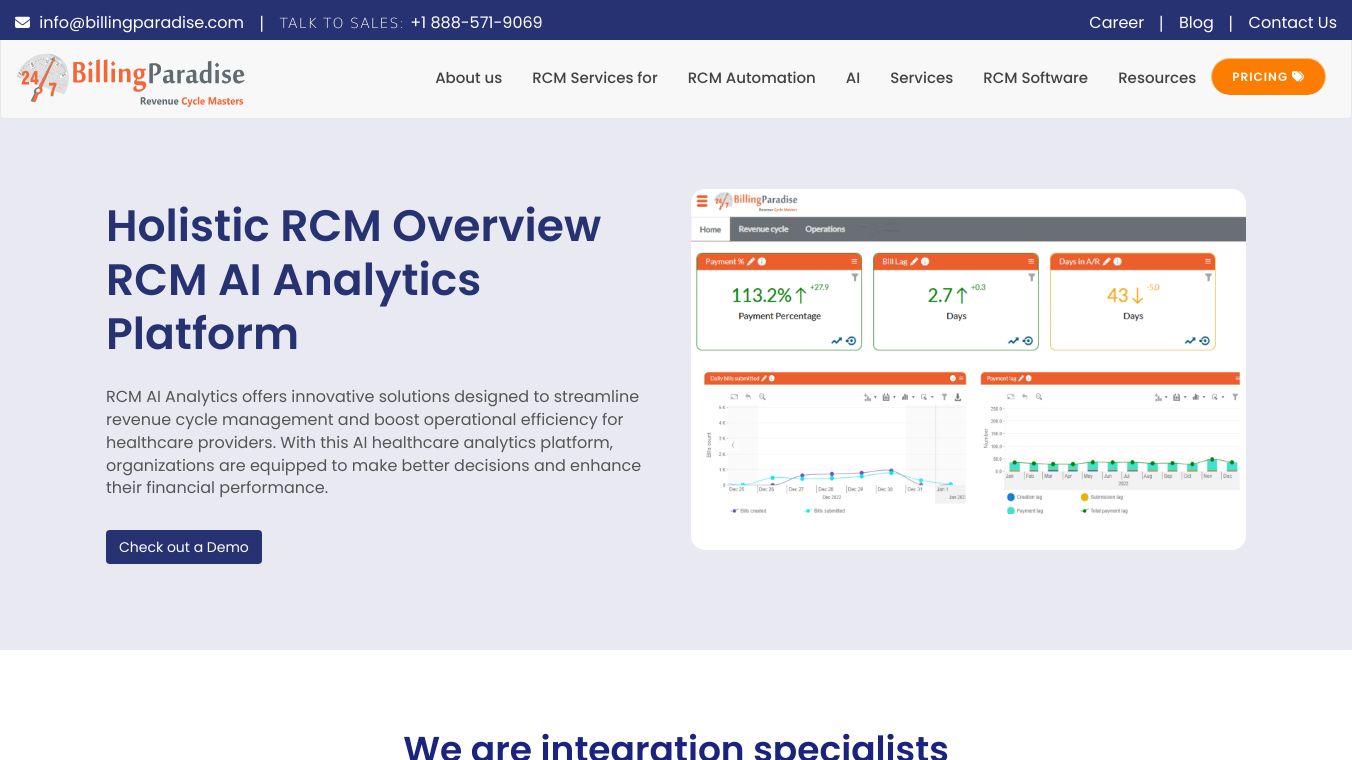Open the Resources menu
Image resolution: width=1352 pixels, height=760 pixels.
(x=1157, y=78)
